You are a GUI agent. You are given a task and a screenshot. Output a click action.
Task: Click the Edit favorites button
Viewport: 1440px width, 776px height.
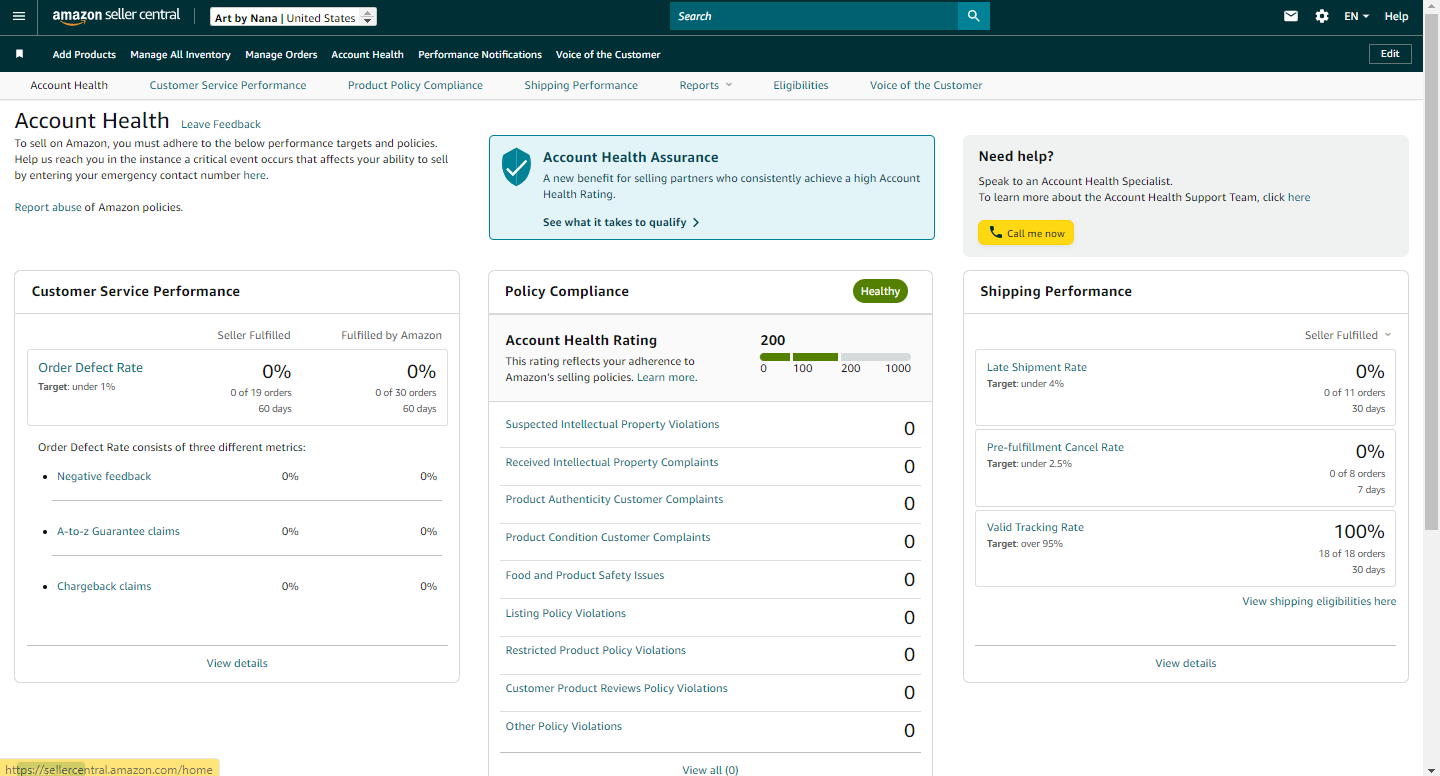click(1390, 54)
